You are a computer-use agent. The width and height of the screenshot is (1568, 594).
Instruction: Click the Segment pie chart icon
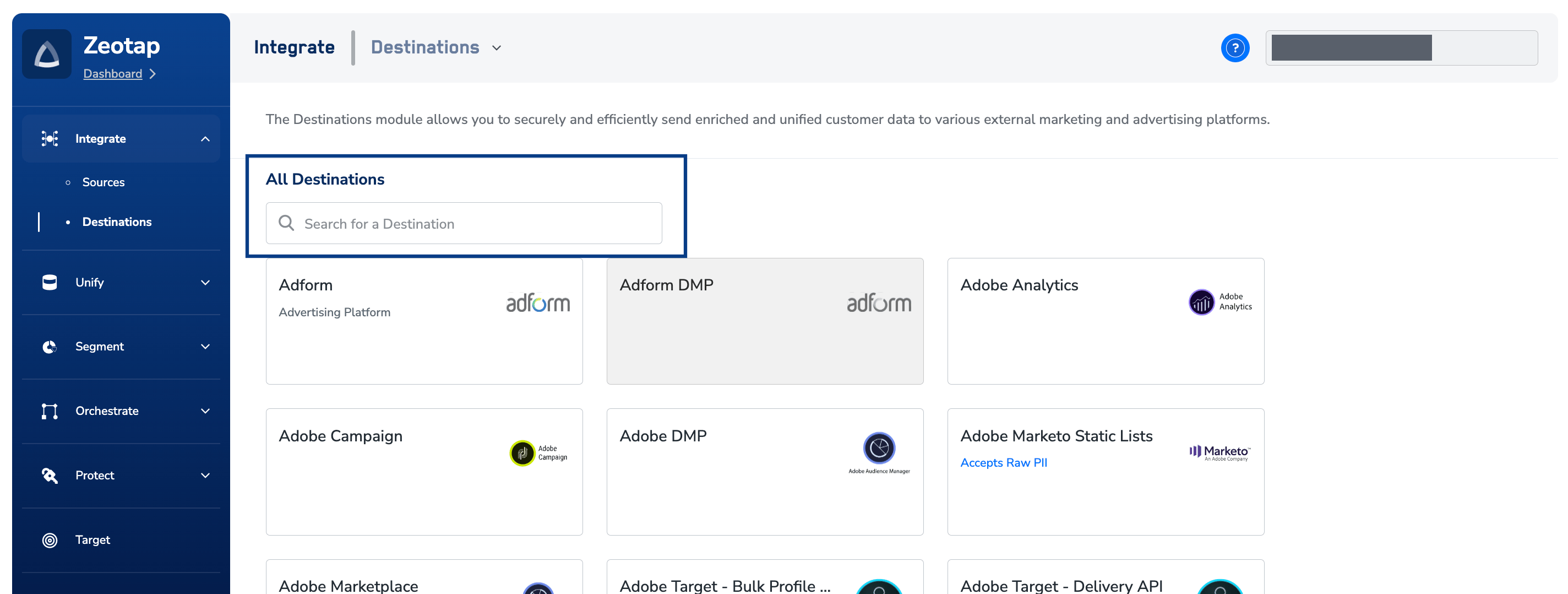click(50, 347)
